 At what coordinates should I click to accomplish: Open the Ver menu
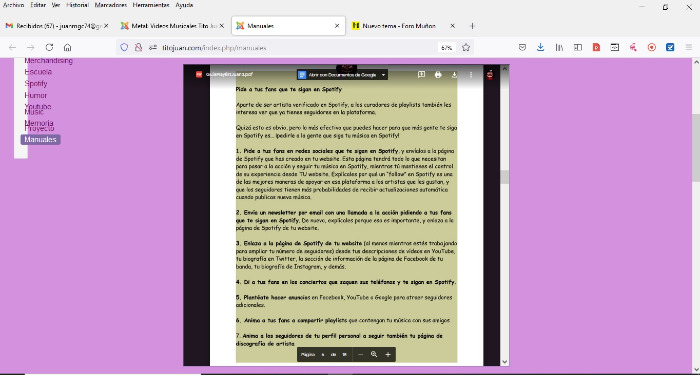[x=56, y=5]
